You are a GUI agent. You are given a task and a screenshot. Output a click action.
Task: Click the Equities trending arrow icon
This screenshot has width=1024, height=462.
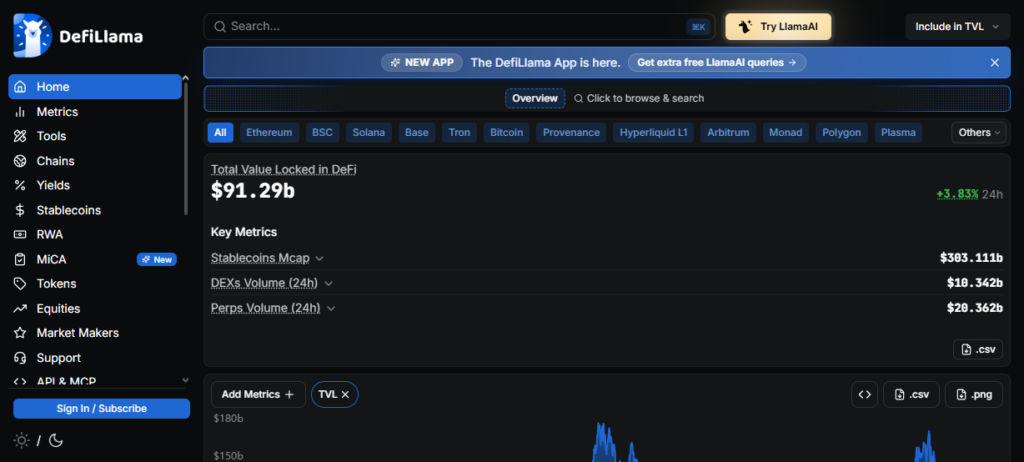[x=20, y=308]
